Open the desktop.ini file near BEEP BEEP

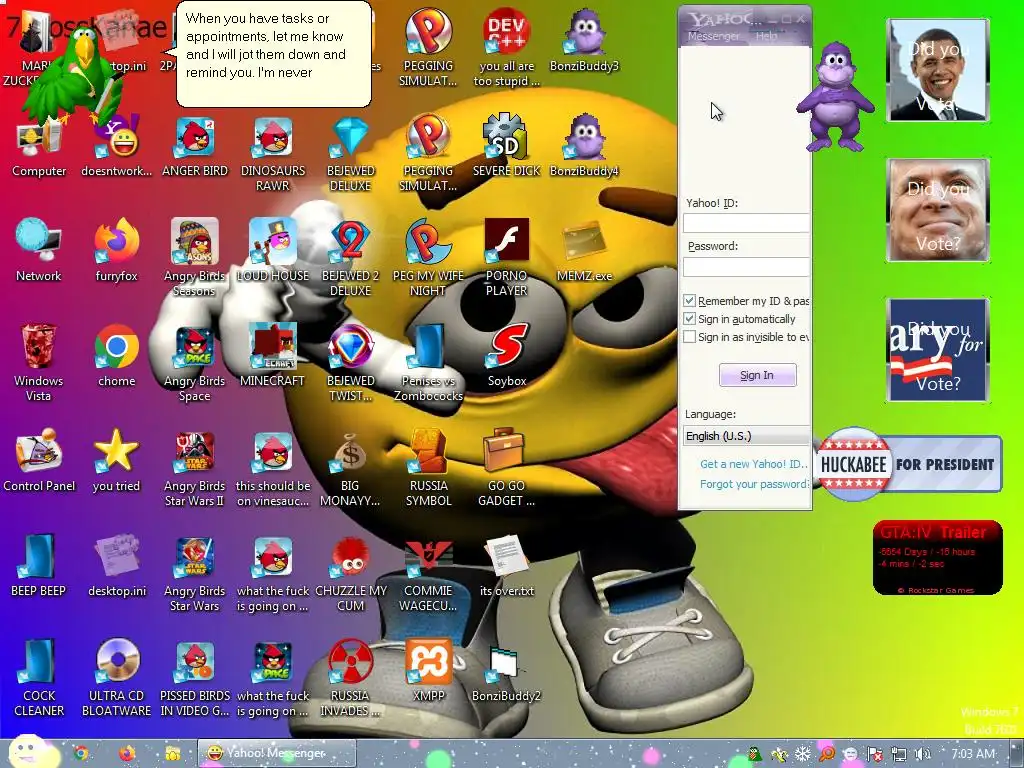(x=117, y=556)
